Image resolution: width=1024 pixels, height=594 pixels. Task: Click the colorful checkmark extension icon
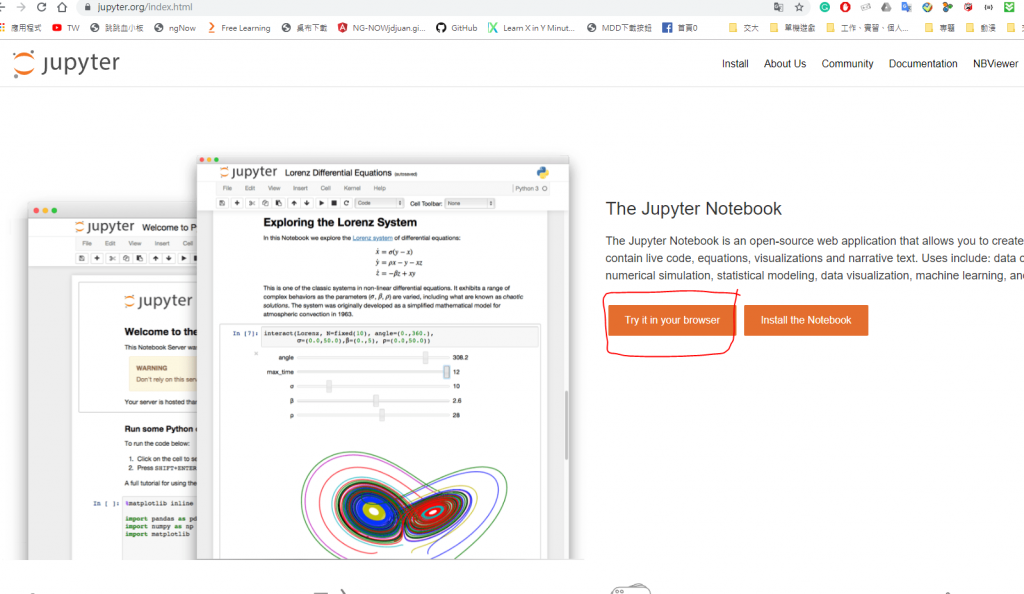tap(927, 7)
